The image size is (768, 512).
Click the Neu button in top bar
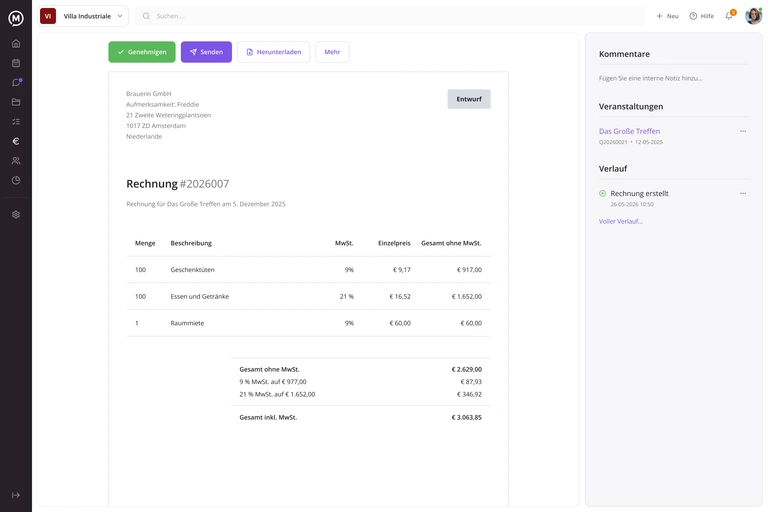(x=668, y=16)
